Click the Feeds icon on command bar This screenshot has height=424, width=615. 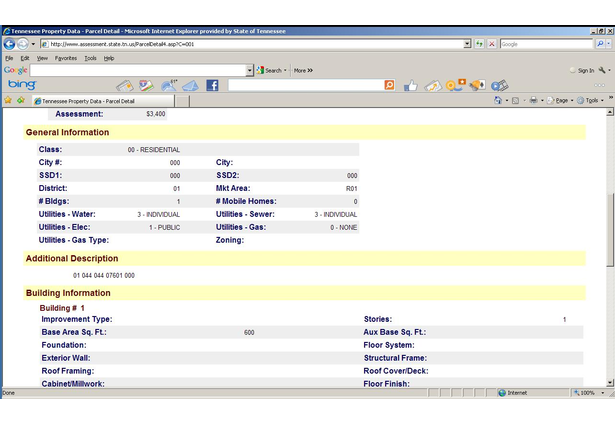pyautogui.click(x=515, y=101)
